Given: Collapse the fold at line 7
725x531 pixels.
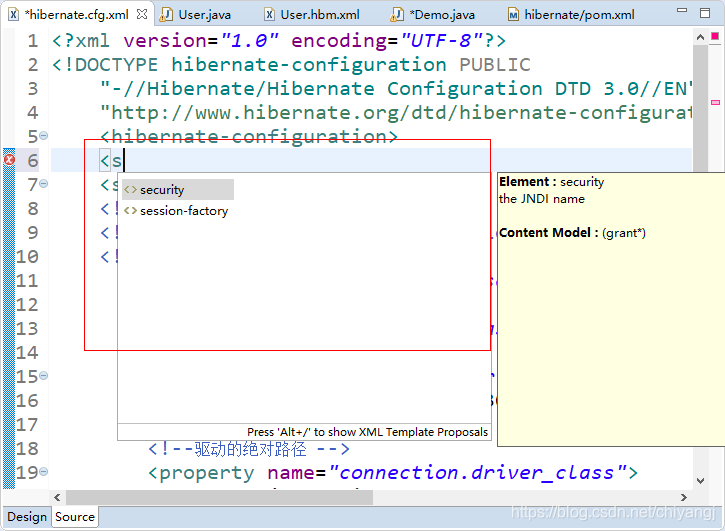Looking at the screenshot, I should [43, 184].
